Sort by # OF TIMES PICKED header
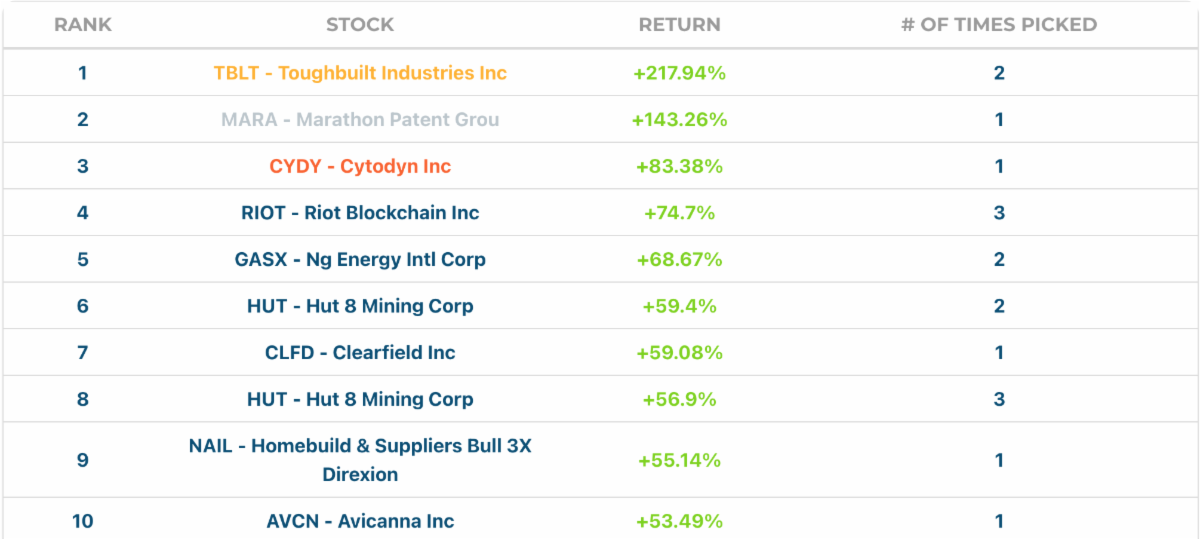Viewport: 1200px width, 539px height. pyautogui.click(x=998, y=25)
